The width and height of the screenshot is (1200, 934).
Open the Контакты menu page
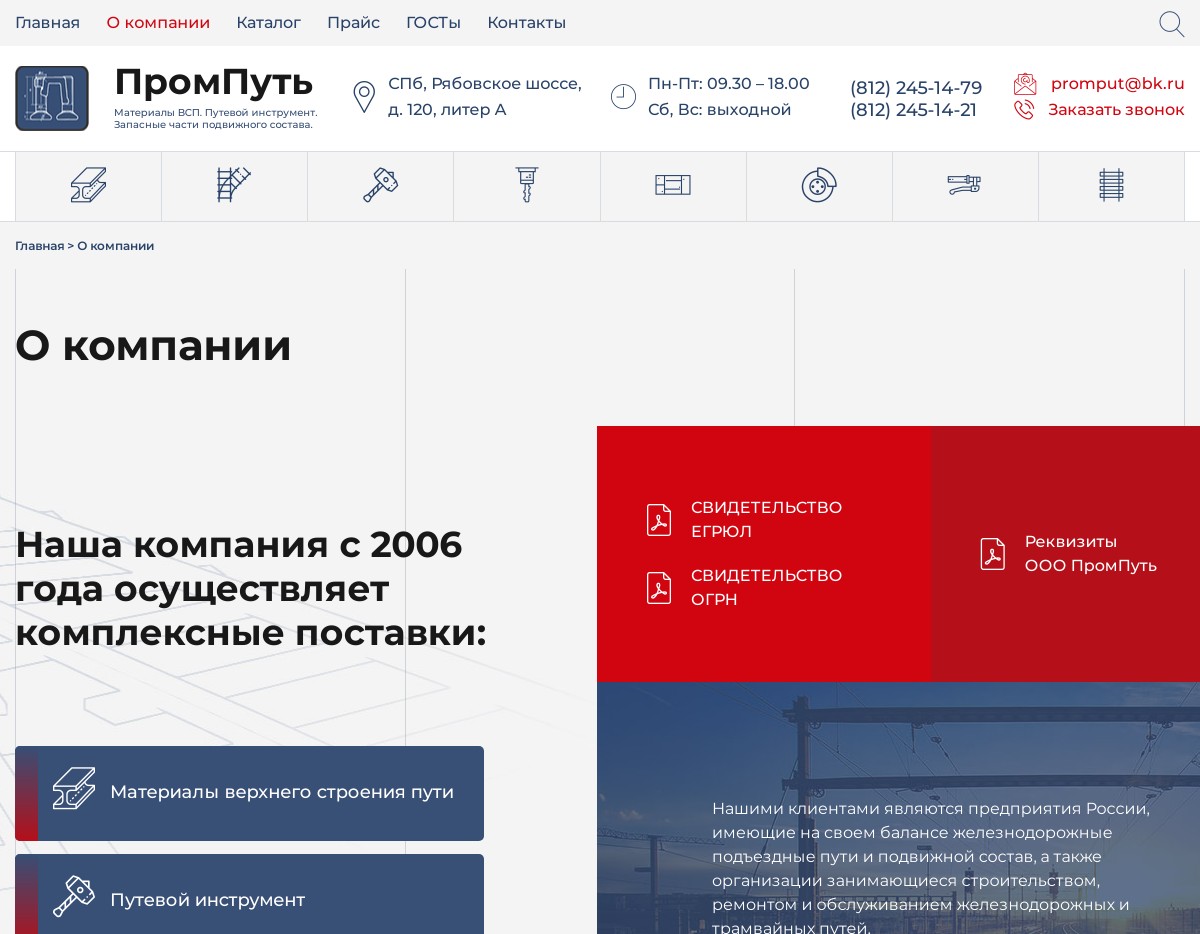(526, 23)
